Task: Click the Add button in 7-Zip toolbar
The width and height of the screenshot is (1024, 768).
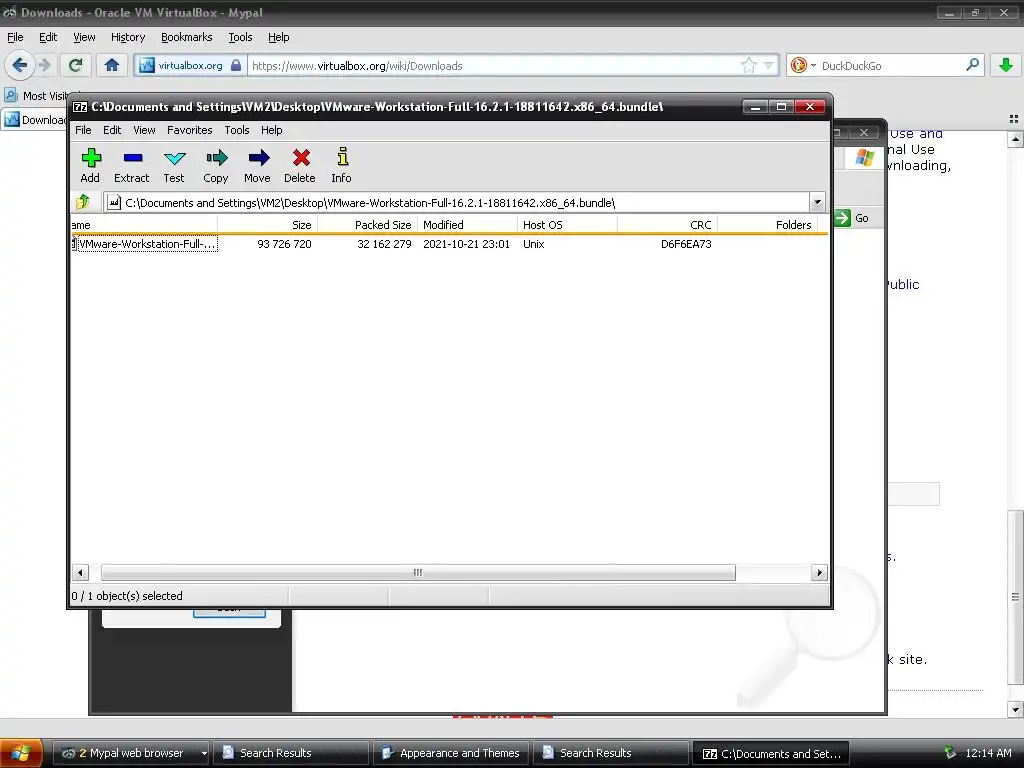Action: tap(91, 165)
